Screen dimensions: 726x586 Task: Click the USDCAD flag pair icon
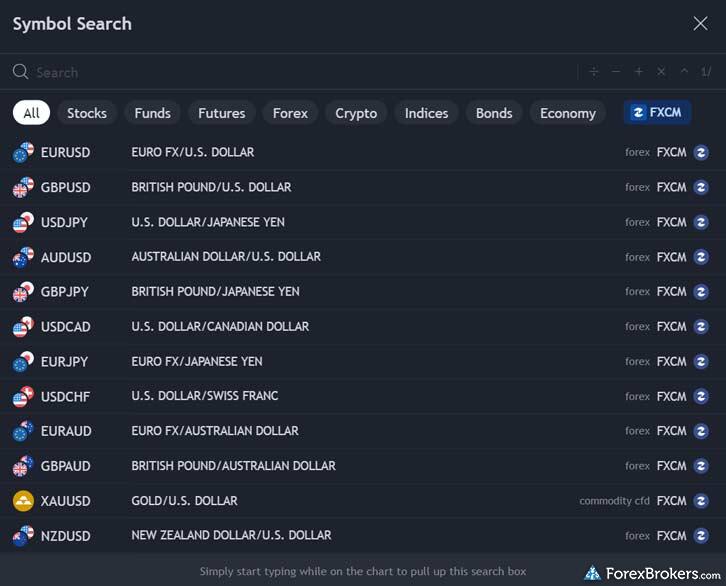(23, 327)
